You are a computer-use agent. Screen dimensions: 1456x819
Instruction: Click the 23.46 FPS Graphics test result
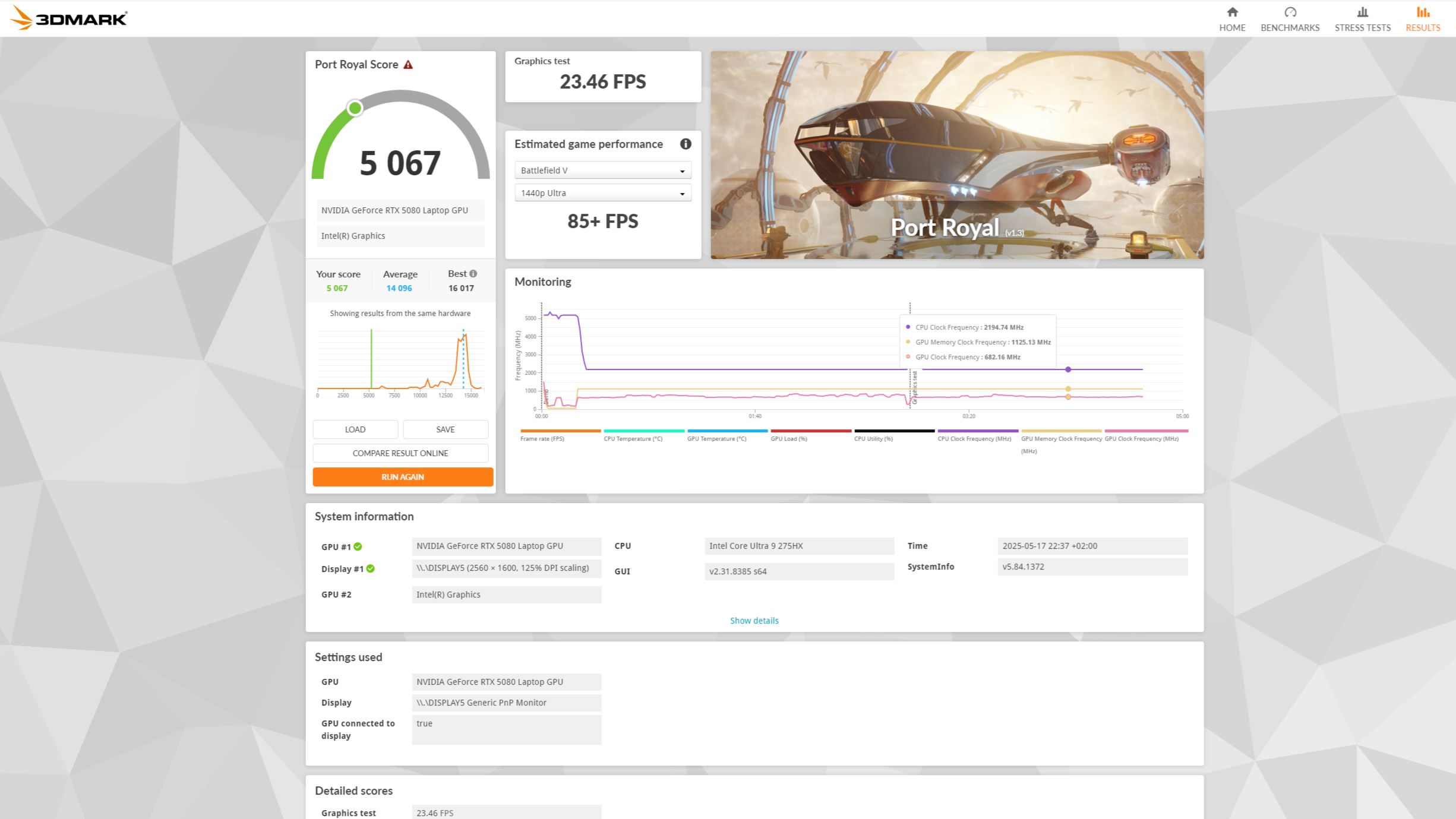[x=602, y=82]
